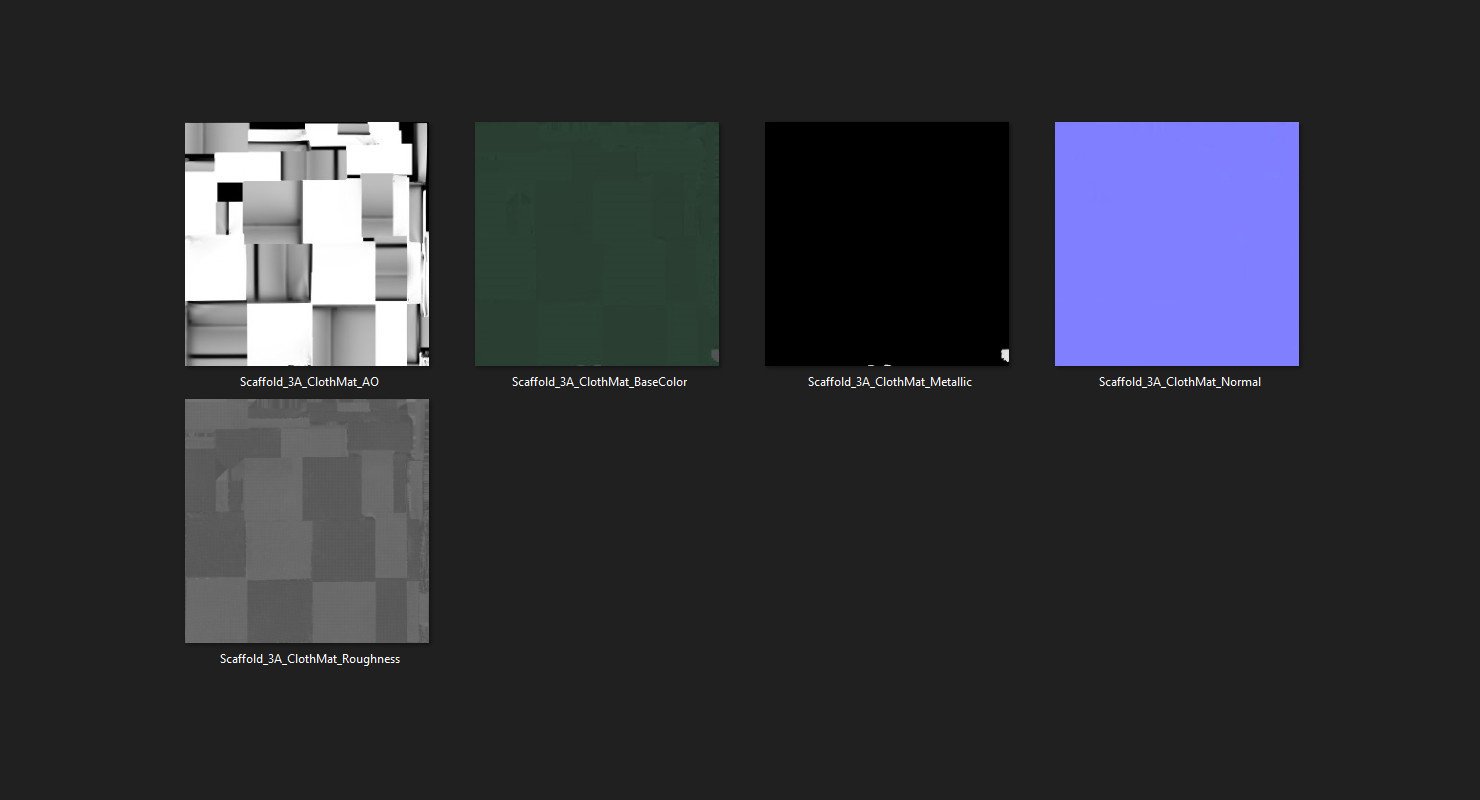Select the Scaffold_3A_ClothMat_AO texture thumbnail

[307, 244]
